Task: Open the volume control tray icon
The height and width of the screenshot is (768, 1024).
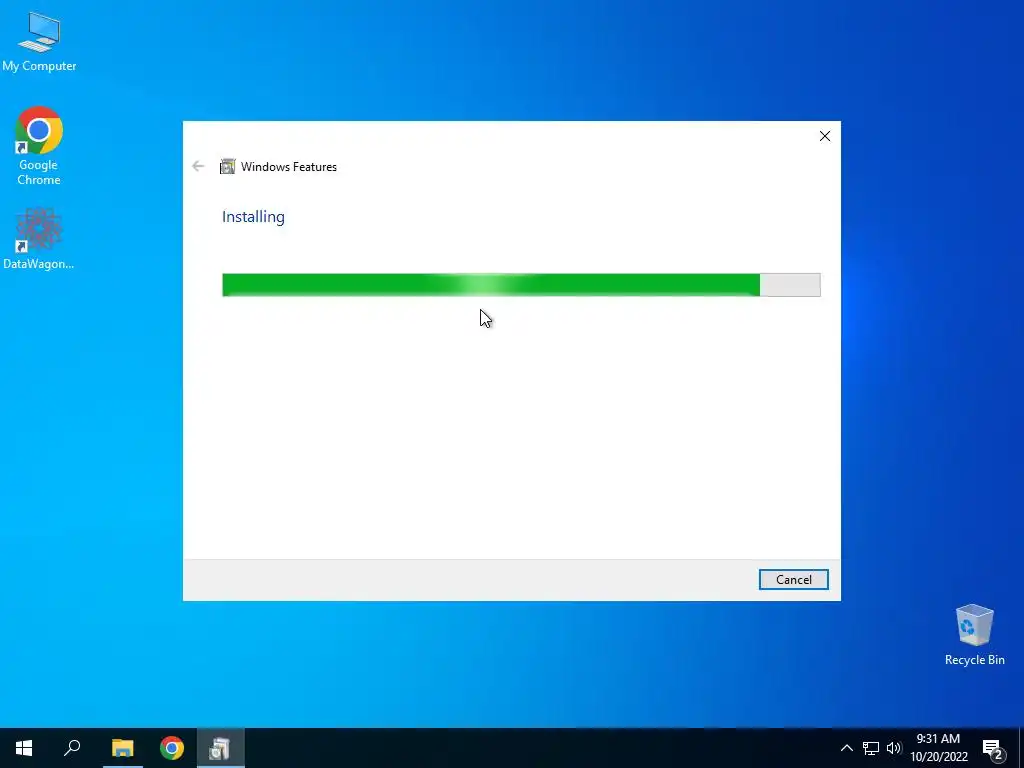Action: [x=894, y=748]
